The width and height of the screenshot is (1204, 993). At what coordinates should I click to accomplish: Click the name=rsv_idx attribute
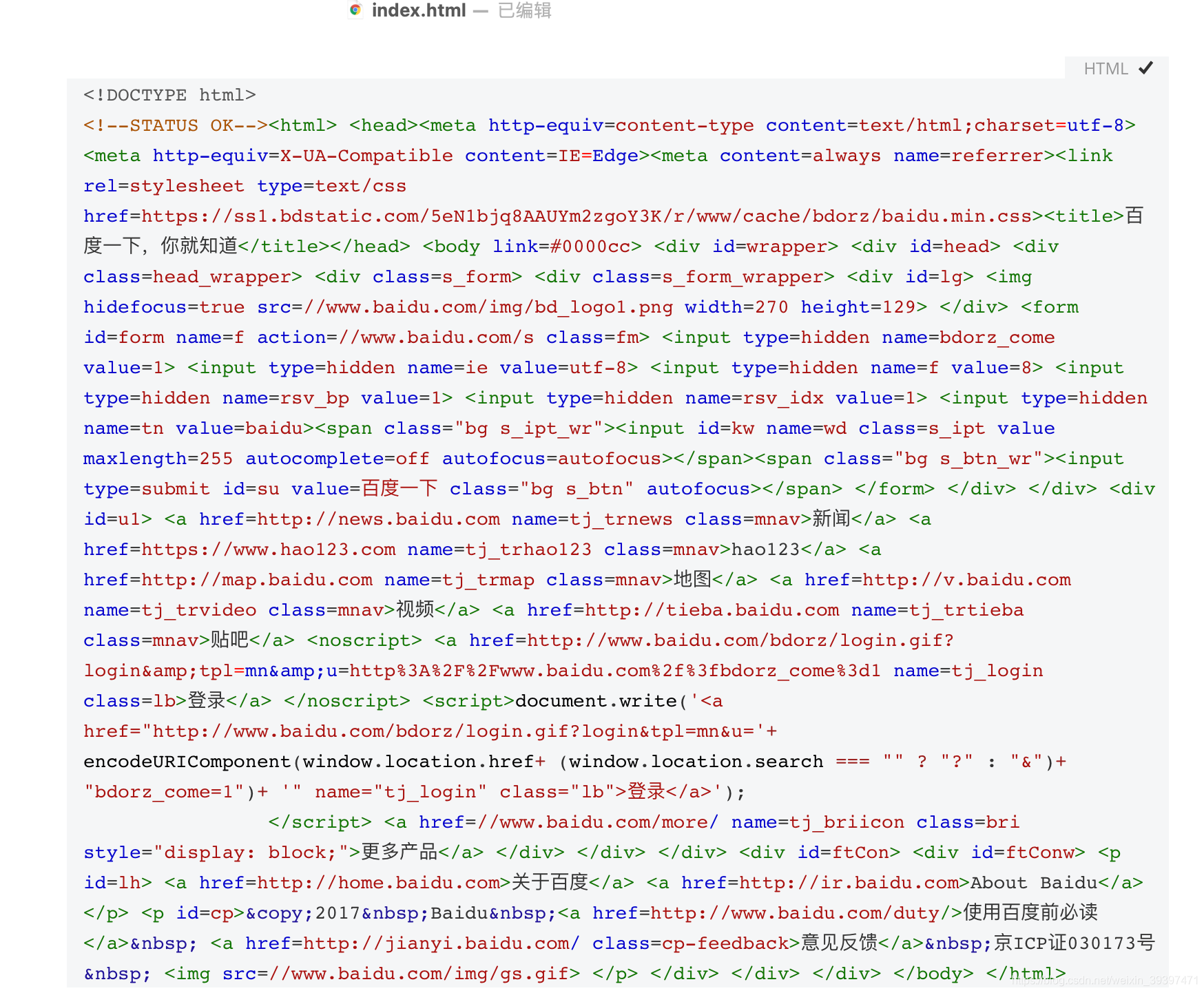point(754,398)
